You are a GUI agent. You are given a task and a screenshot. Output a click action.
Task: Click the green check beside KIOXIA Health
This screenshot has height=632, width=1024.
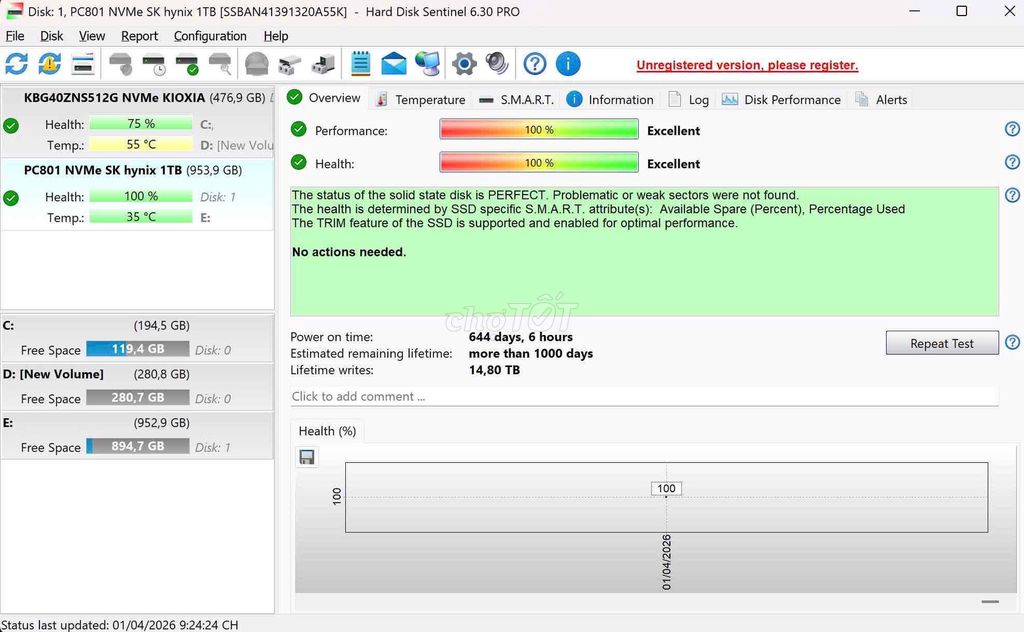pyautogui.click(x=11, y=125)
